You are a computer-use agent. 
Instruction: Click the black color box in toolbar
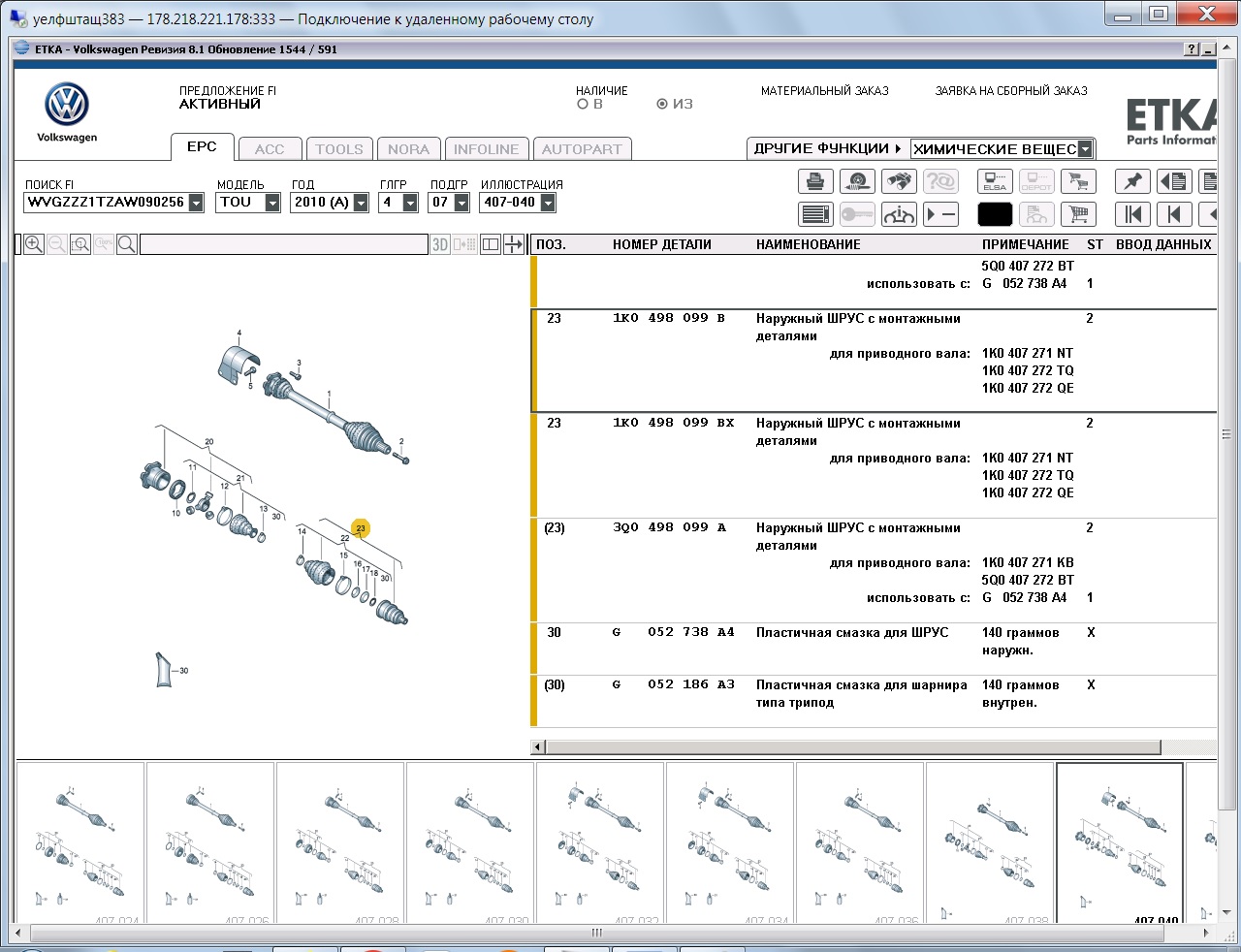[x=995, y=214]
